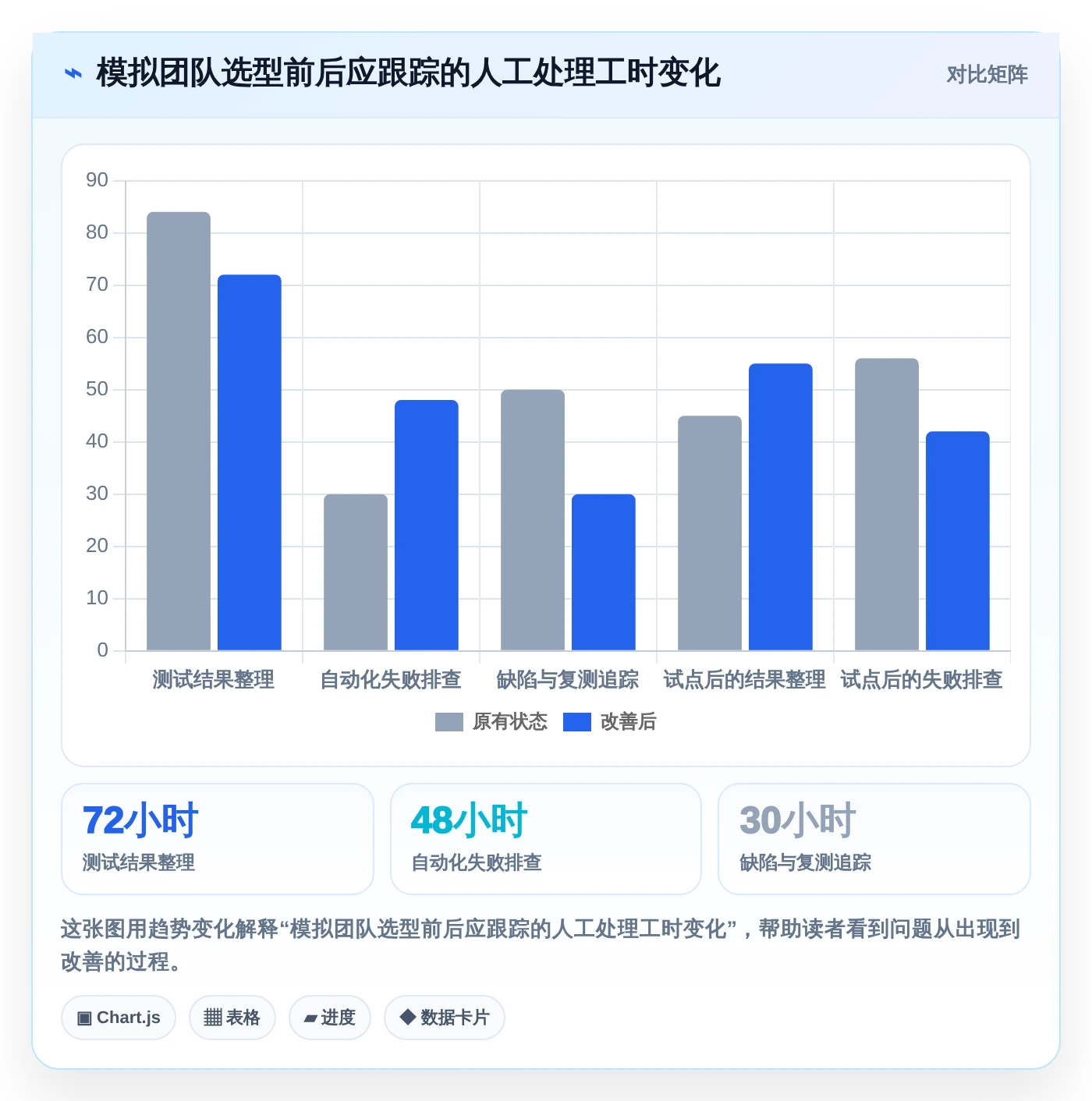The image size is (1092, 1101).
Task: Click gray bar for 缺陷与复测追踪
Action: (533, 520)
